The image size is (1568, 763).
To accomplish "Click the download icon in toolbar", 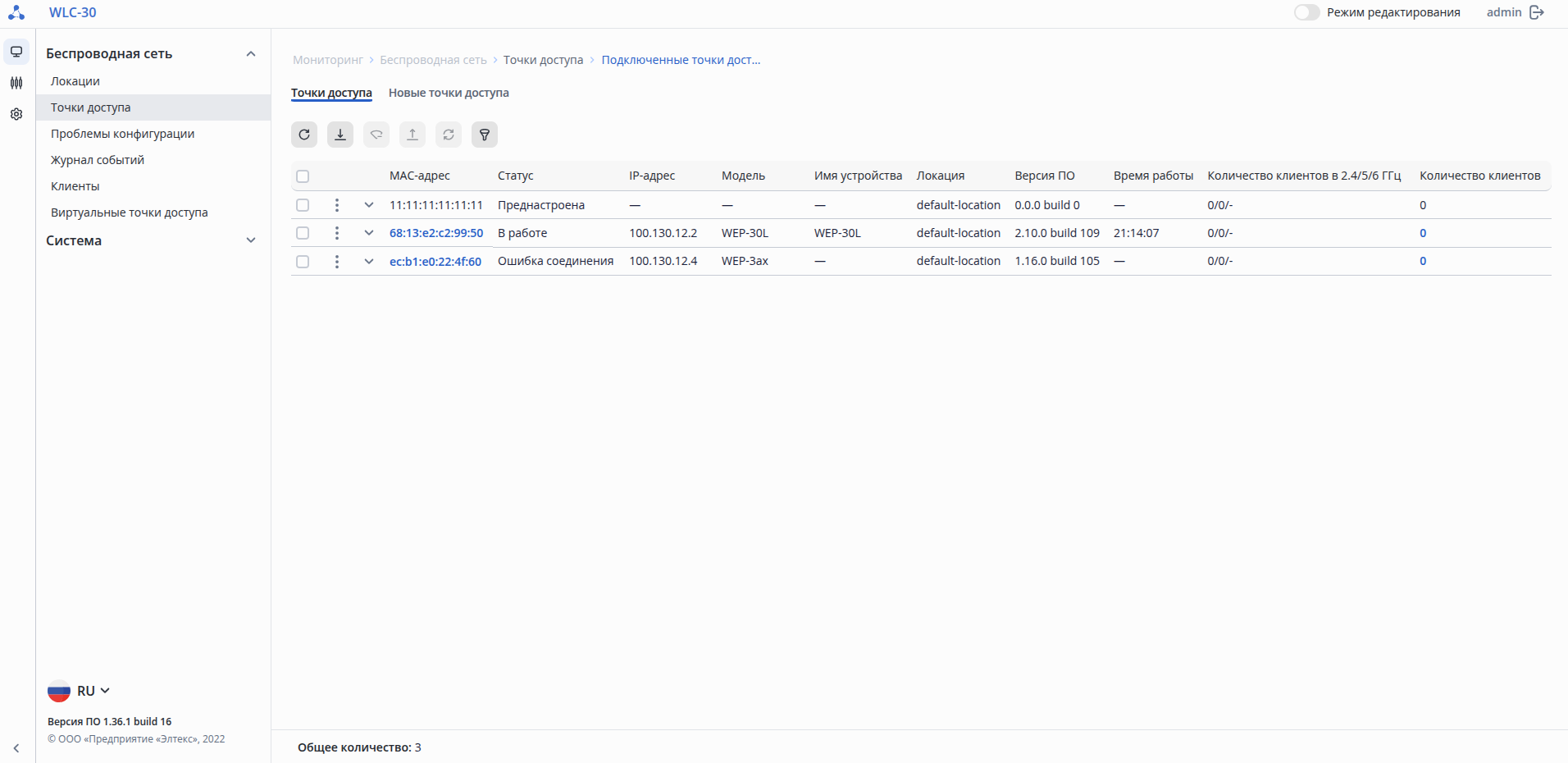I will [340, 135].
